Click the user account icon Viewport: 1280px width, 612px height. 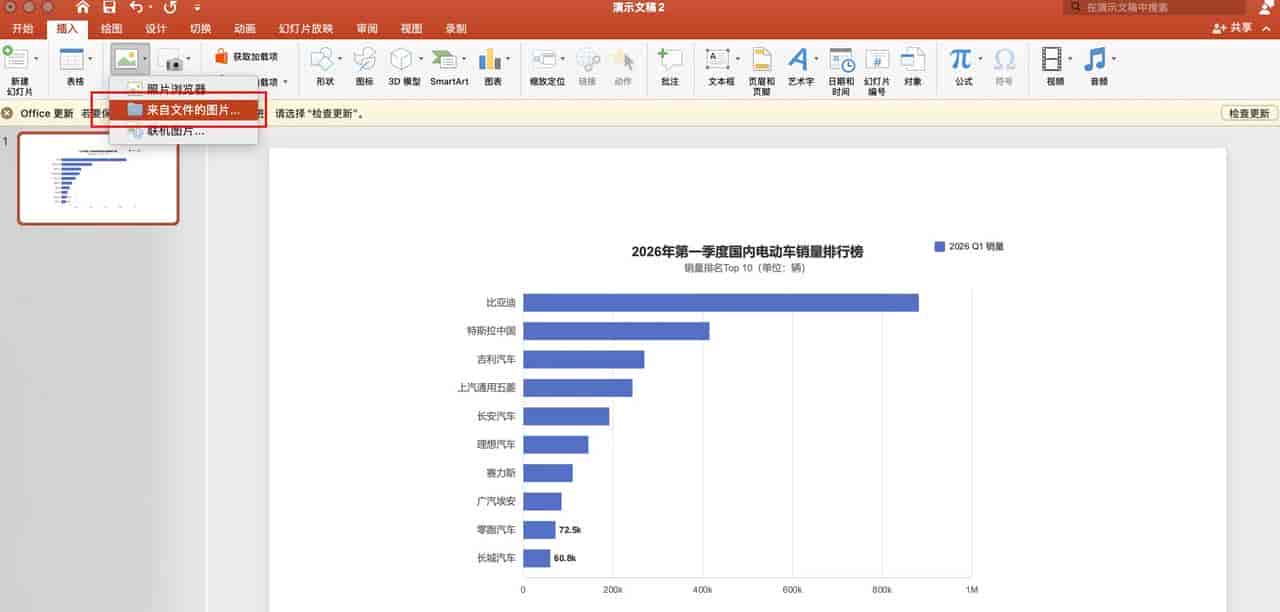click(x=1267, y=7)
